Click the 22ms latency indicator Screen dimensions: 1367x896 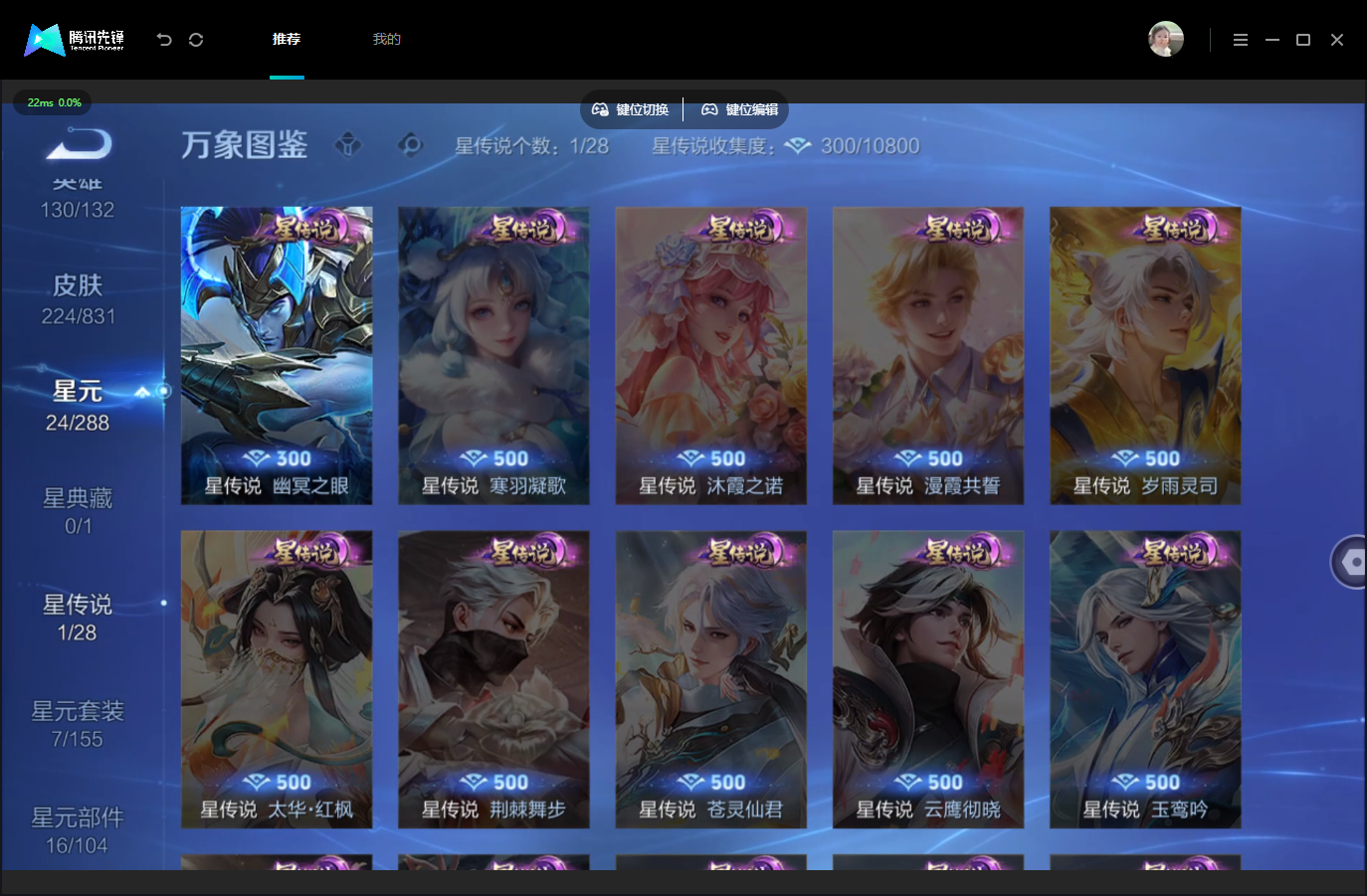53,102
